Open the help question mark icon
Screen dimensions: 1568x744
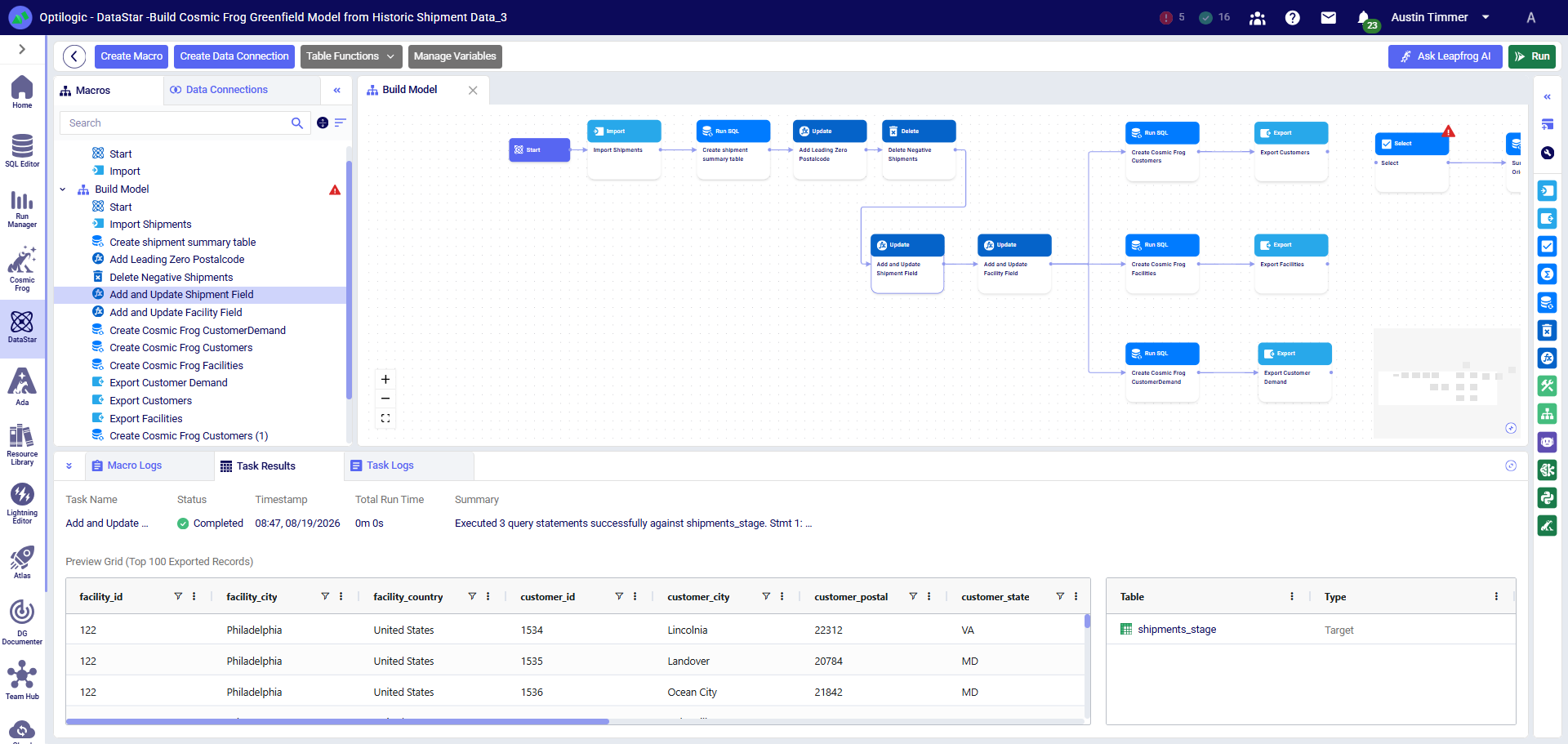(1292, 18)
